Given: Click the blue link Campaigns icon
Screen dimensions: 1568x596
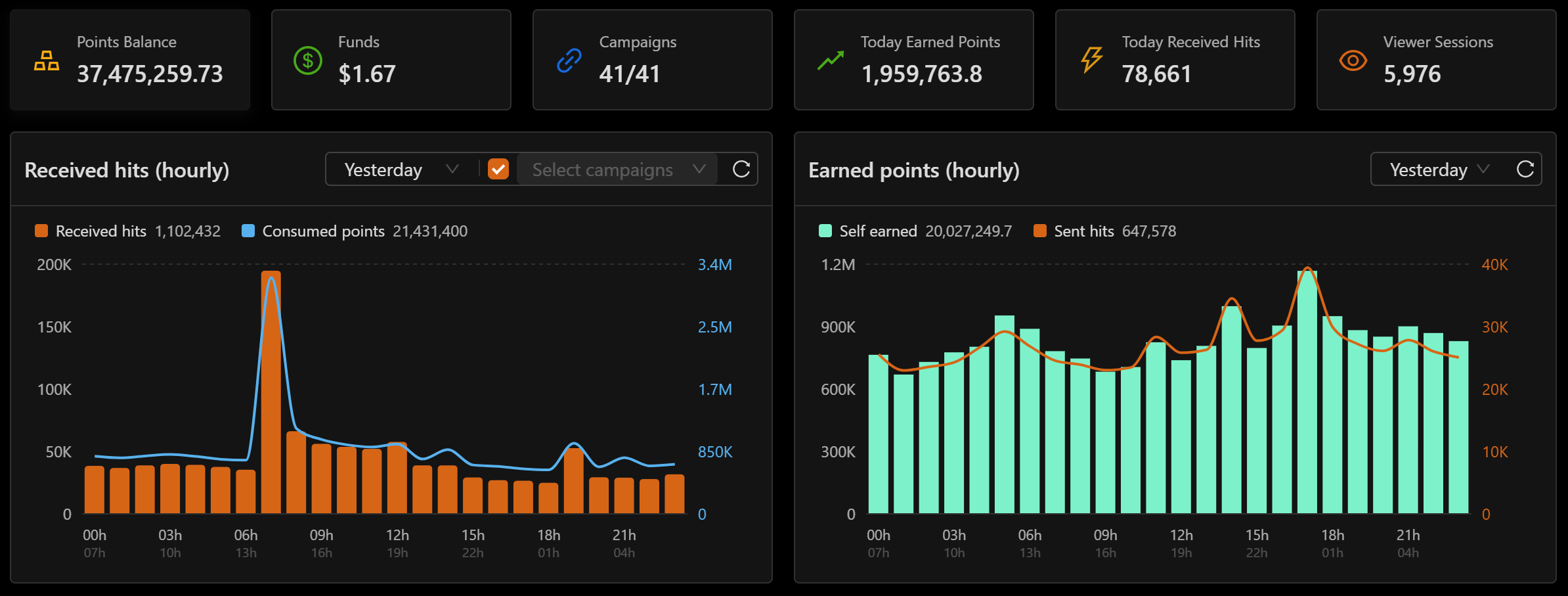Looking at the screenshot, I should pos(569,60).
